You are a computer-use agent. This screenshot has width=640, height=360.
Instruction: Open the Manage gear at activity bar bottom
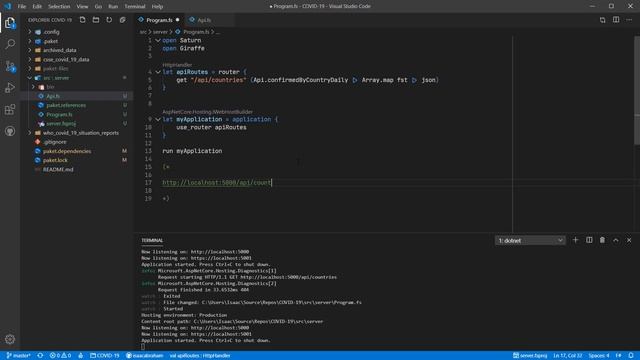point(10,339)
